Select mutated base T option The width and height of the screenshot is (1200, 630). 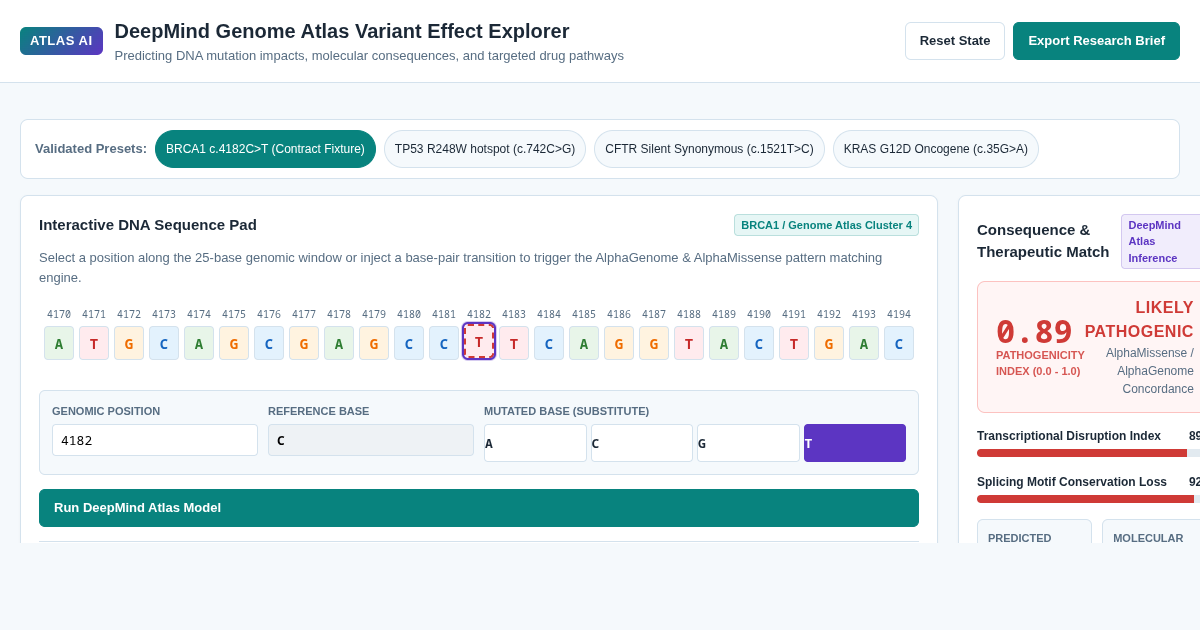(x=855, y=443)
